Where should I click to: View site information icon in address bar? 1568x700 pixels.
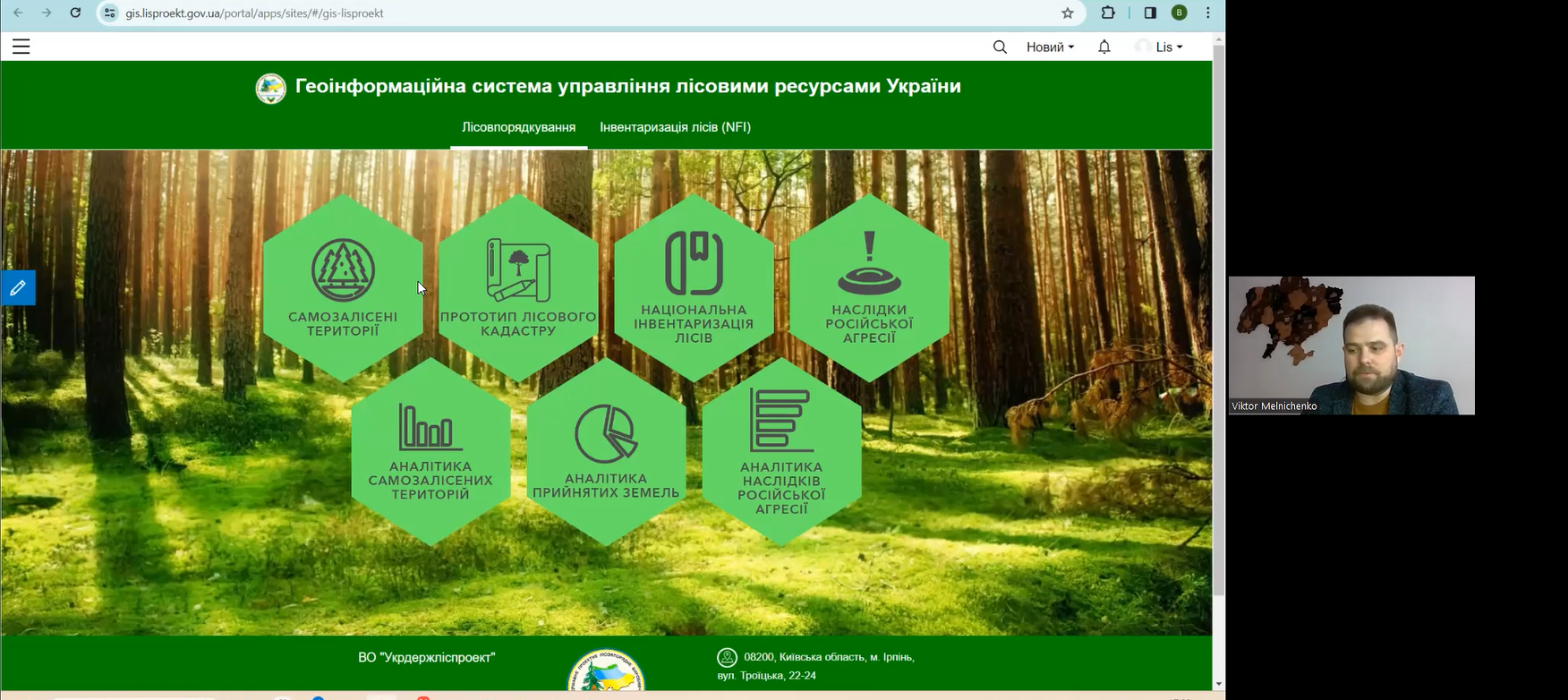tap(109, 13)
